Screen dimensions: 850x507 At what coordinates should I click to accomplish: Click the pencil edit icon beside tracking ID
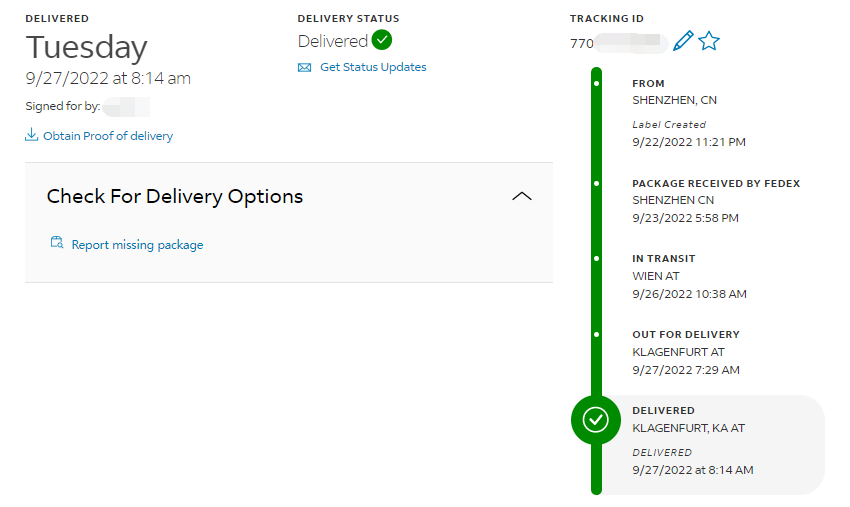click(x=683, y=41)
